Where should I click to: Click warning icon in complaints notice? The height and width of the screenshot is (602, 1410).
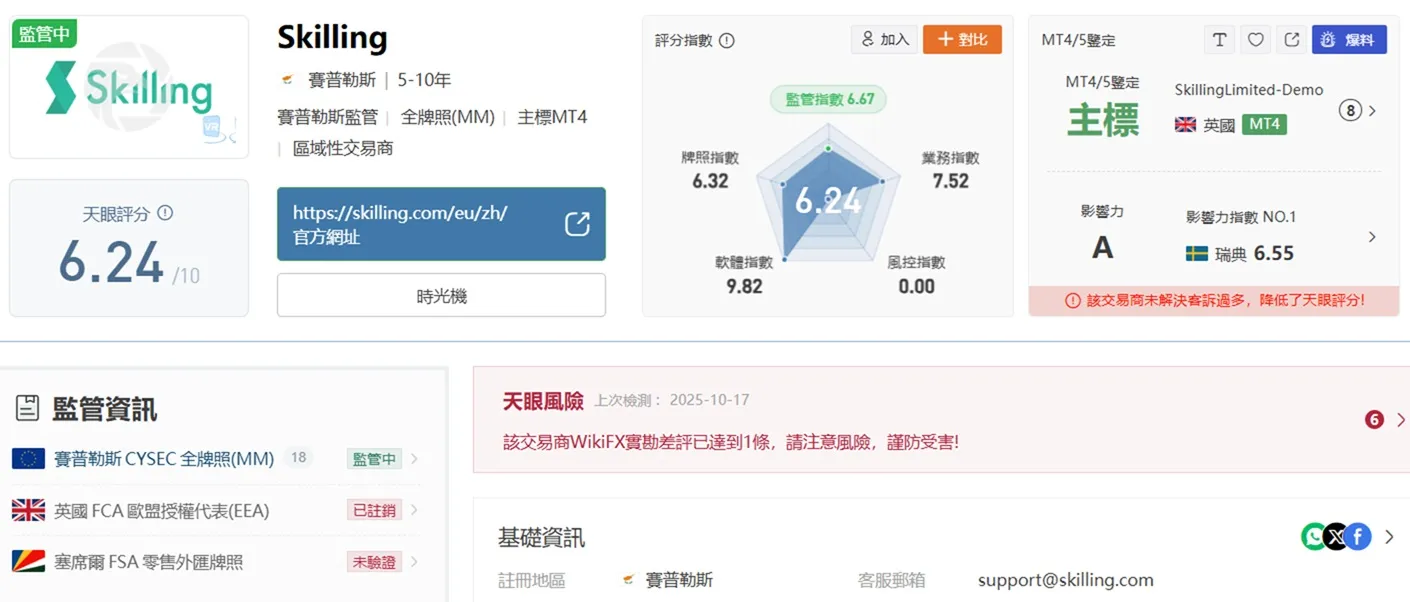(x=1073, y=300)
